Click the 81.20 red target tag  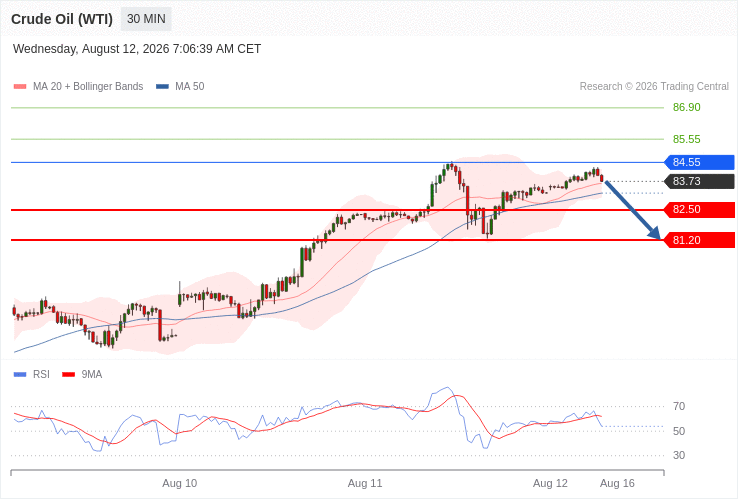point(699,240)
